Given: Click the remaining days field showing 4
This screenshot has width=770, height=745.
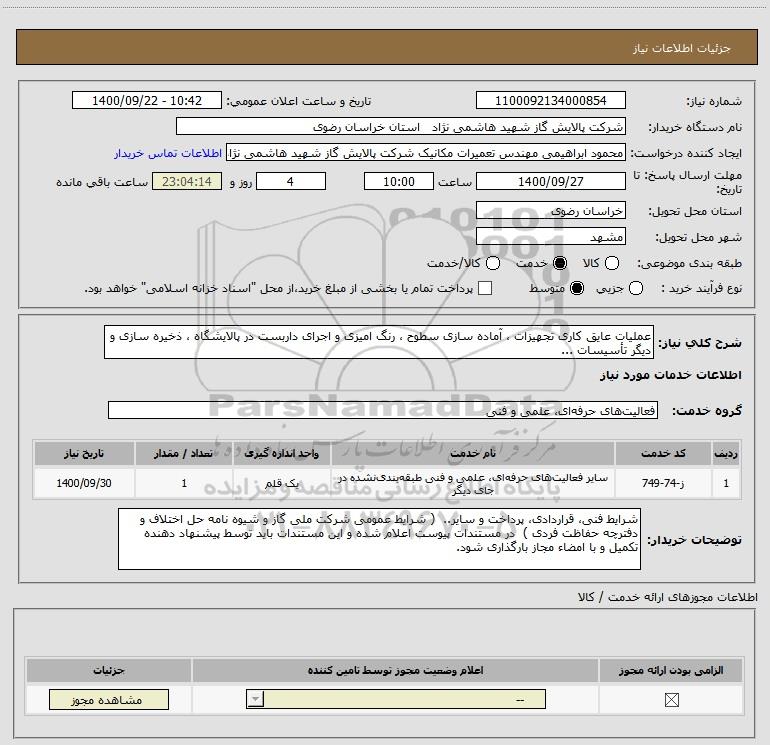Looking at the screenshot, I should point(291,181).
